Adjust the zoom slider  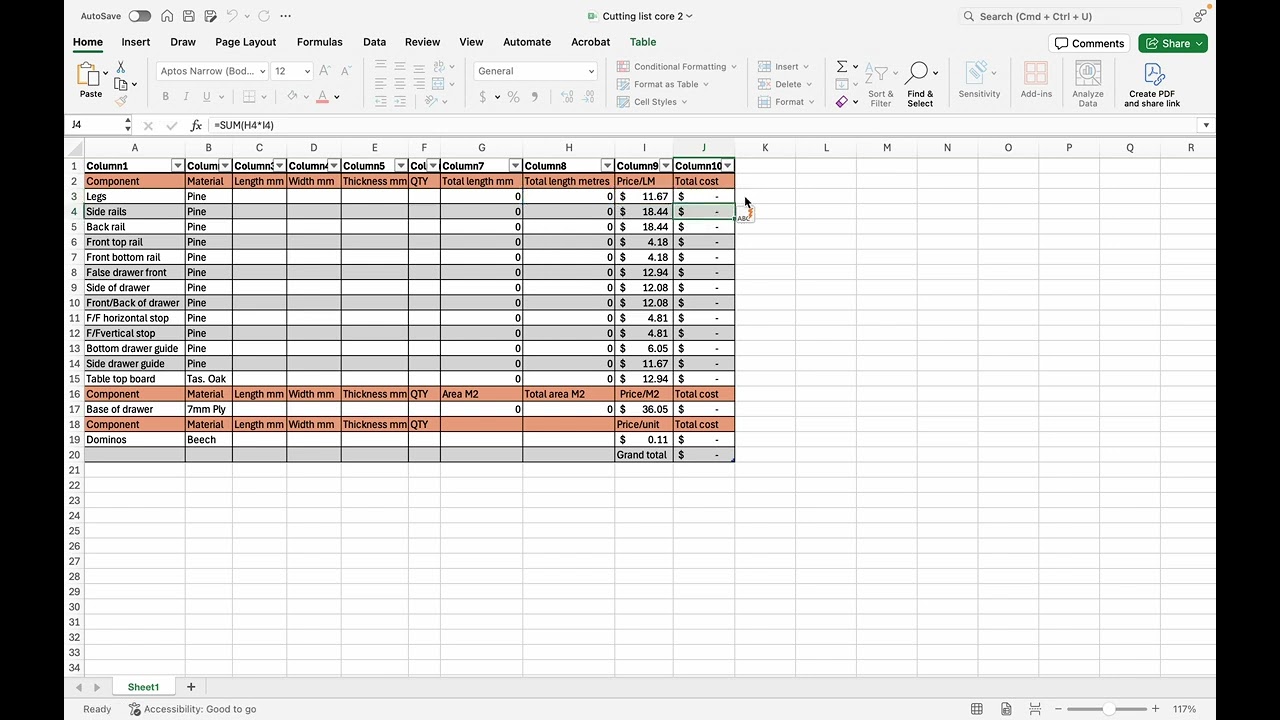pyautogui.click(x=1107, y=709)
